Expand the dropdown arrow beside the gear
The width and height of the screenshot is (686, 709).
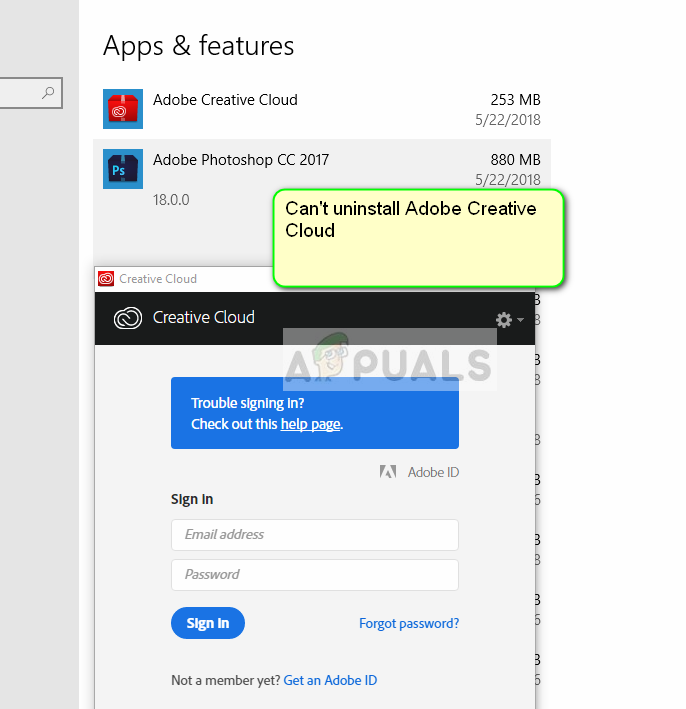tap(520, 321)
